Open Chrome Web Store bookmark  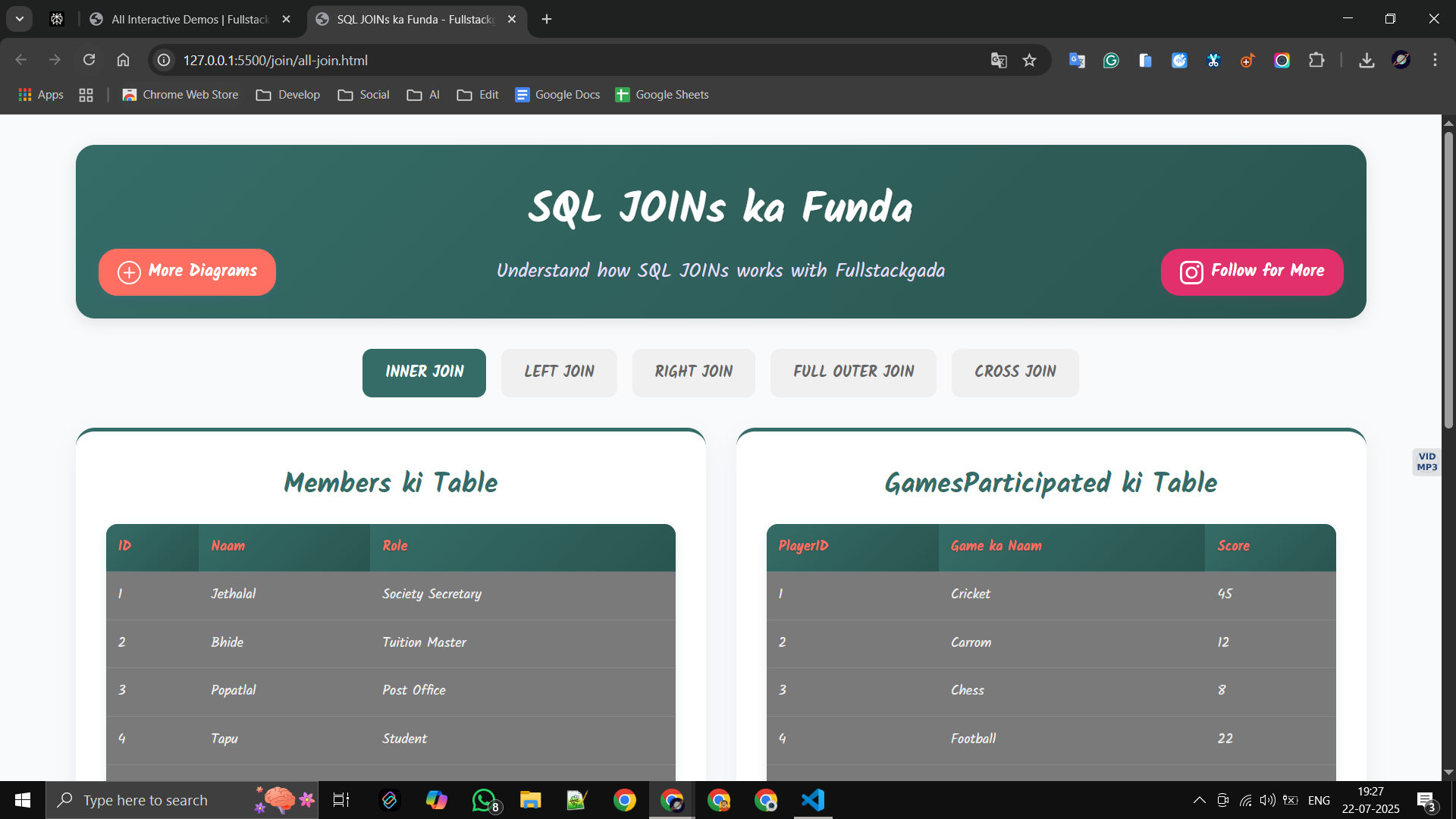(x=180, y=95)
